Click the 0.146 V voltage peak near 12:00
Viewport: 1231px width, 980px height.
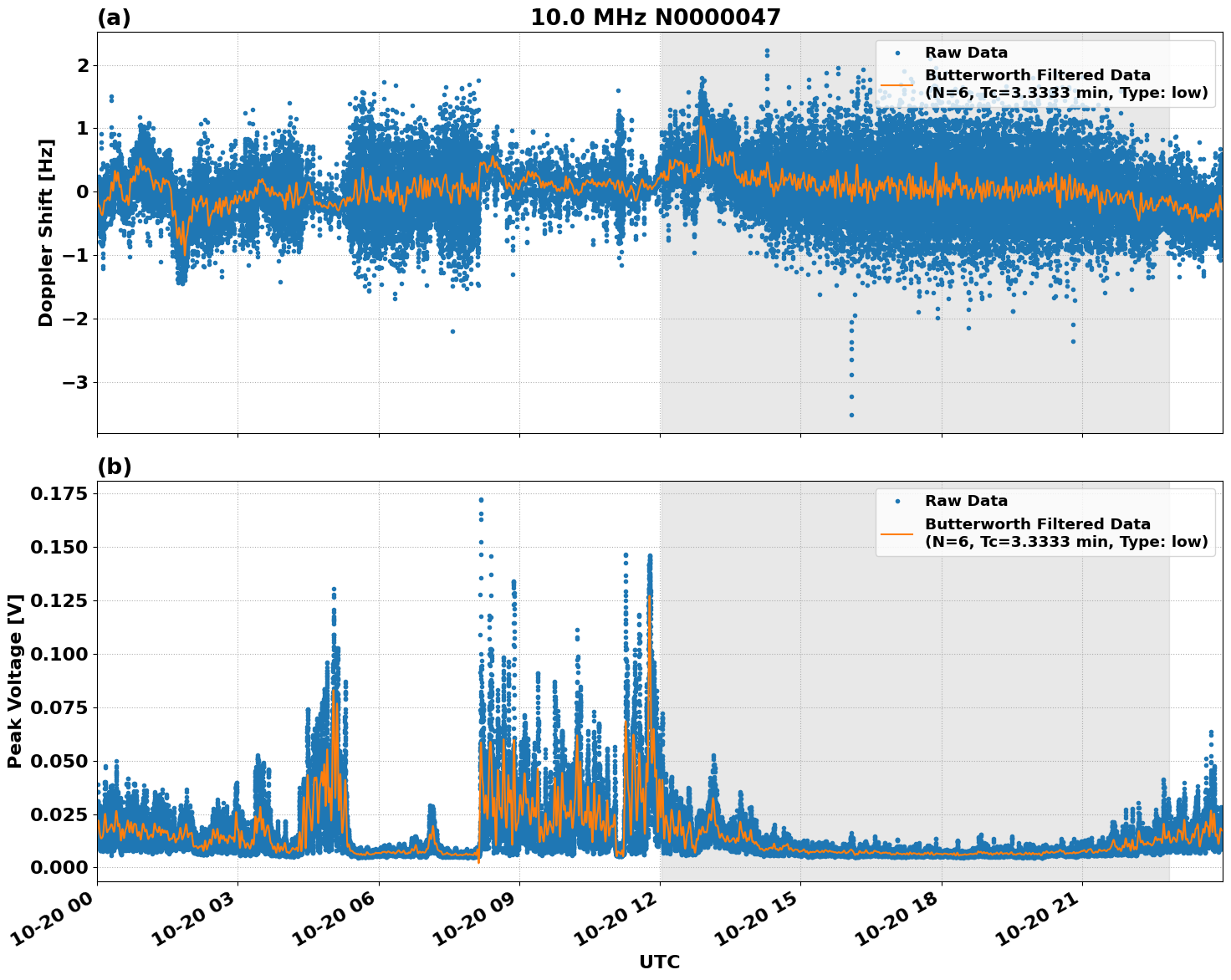click(651, 554)
